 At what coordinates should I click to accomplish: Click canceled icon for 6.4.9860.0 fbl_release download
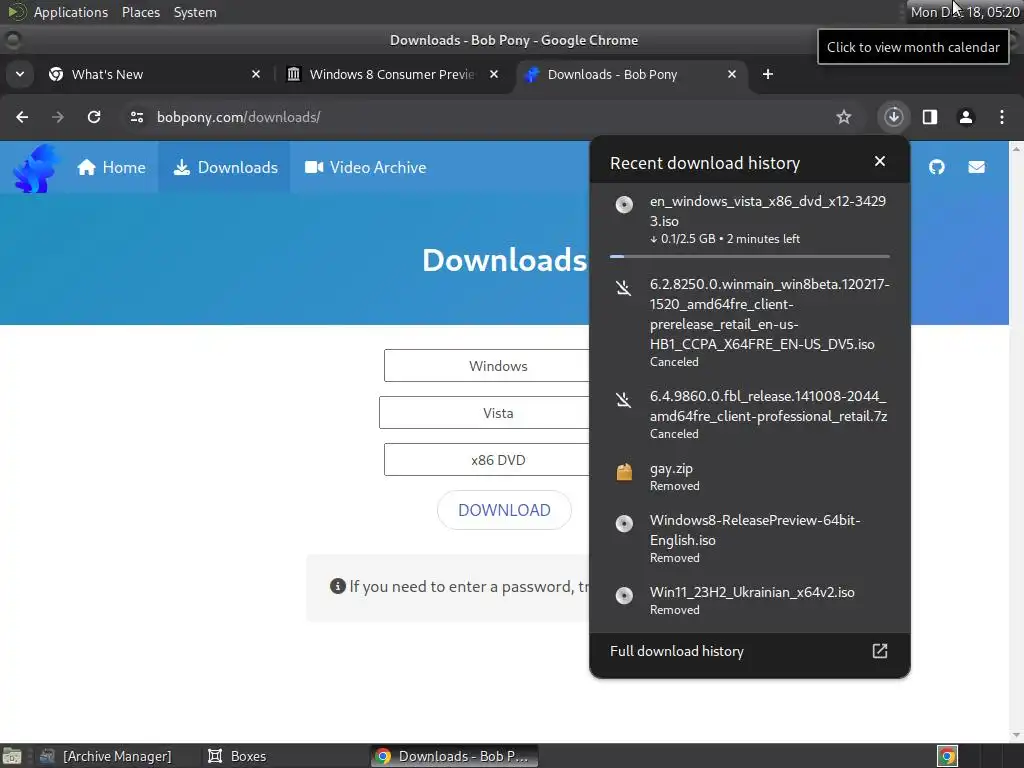[624, 399]
